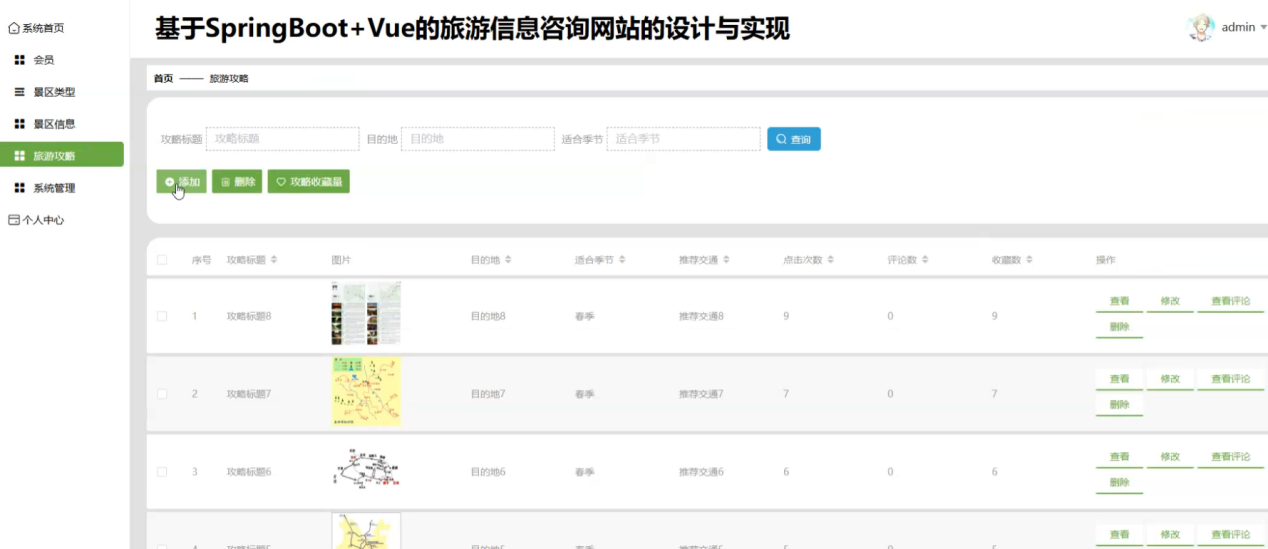1268x549 pixels.
Task: Sort by 推荐交通 column arrows
Action: tap(726, 260)
